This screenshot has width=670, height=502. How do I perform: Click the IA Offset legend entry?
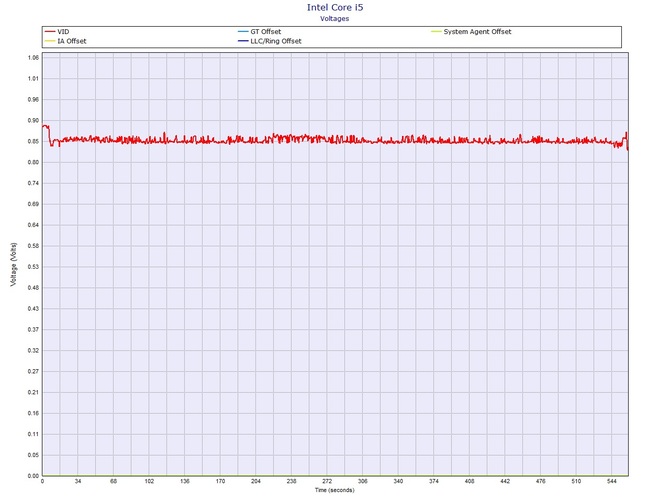[66, 41]
